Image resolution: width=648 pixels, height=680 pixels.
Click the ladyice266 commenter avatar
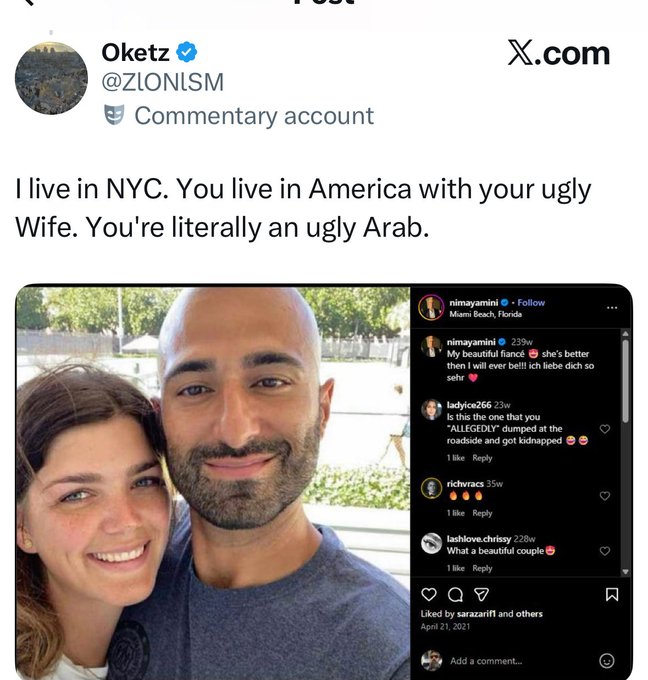click(x=431, y=408)
